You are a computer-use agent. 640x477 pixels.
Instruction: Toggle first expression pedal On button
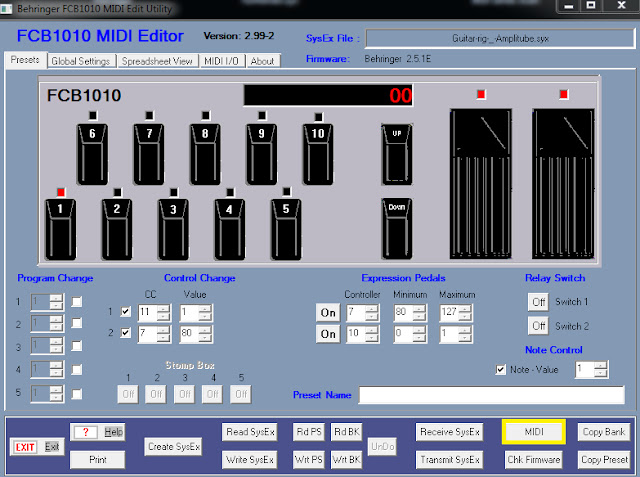point(328,313)
